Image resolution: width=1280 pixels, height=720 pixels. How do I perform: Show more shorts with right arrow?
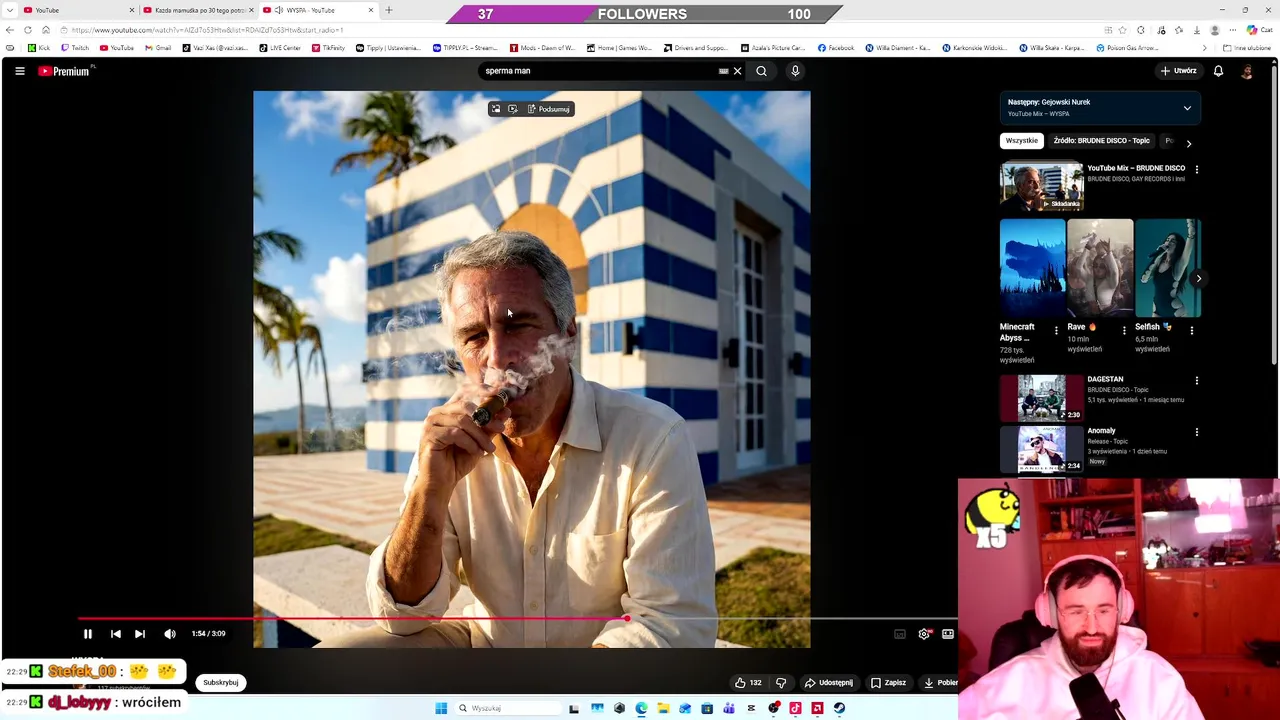click(x=1198, y=279)
